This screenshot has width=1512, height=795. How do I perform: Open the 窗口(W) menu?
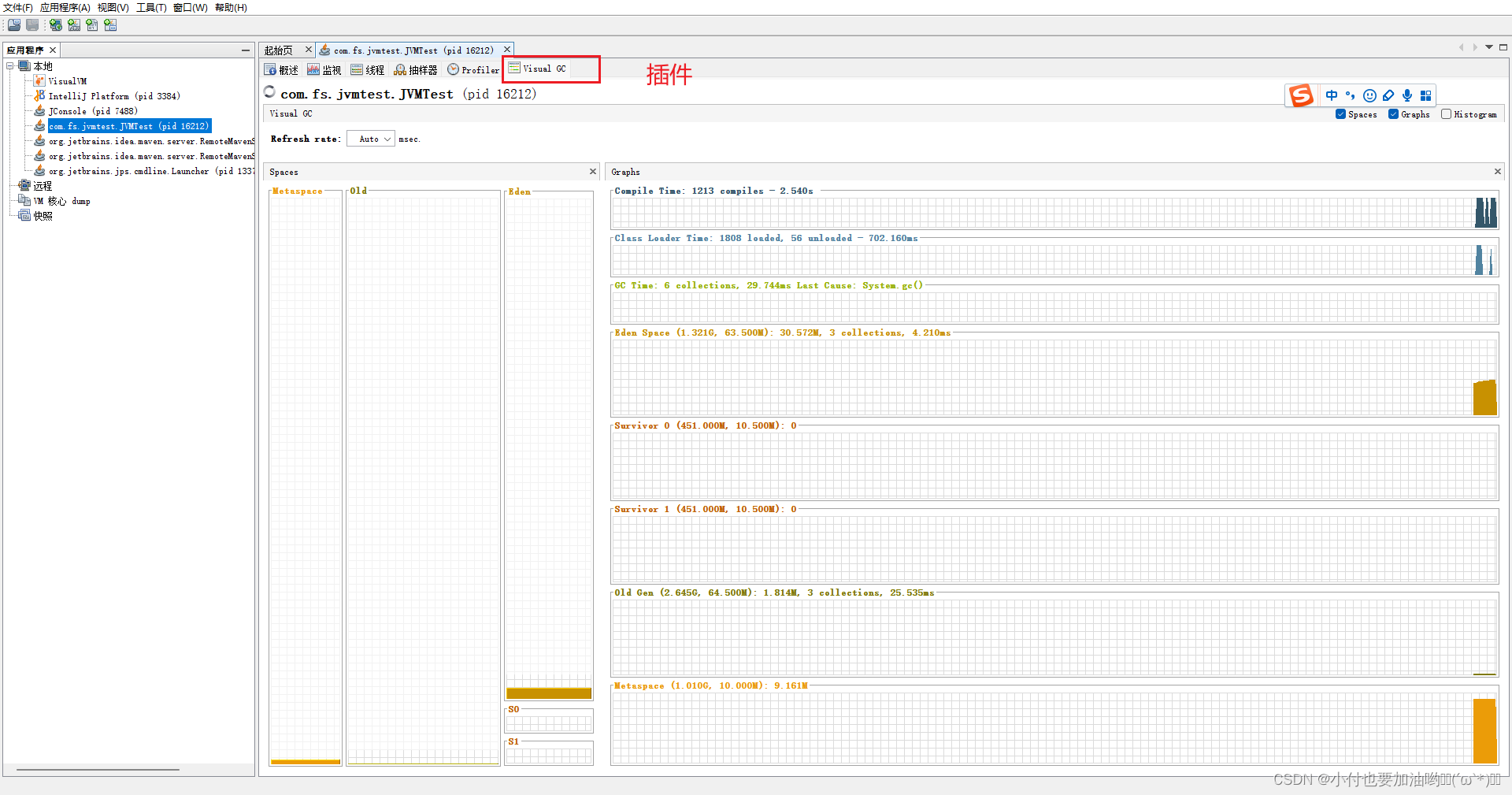click(191, 8)
